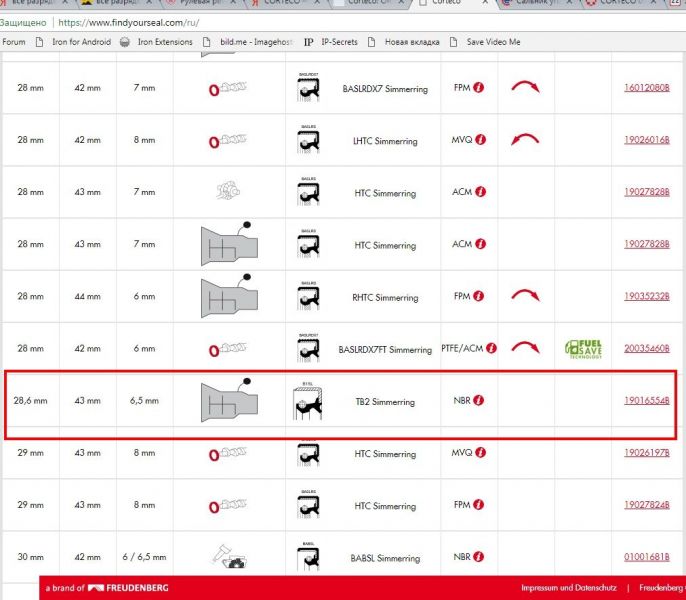This screenshot has height=600, width=686.
Task: Select the 28,6 mm cell
Action: (30, 400)
